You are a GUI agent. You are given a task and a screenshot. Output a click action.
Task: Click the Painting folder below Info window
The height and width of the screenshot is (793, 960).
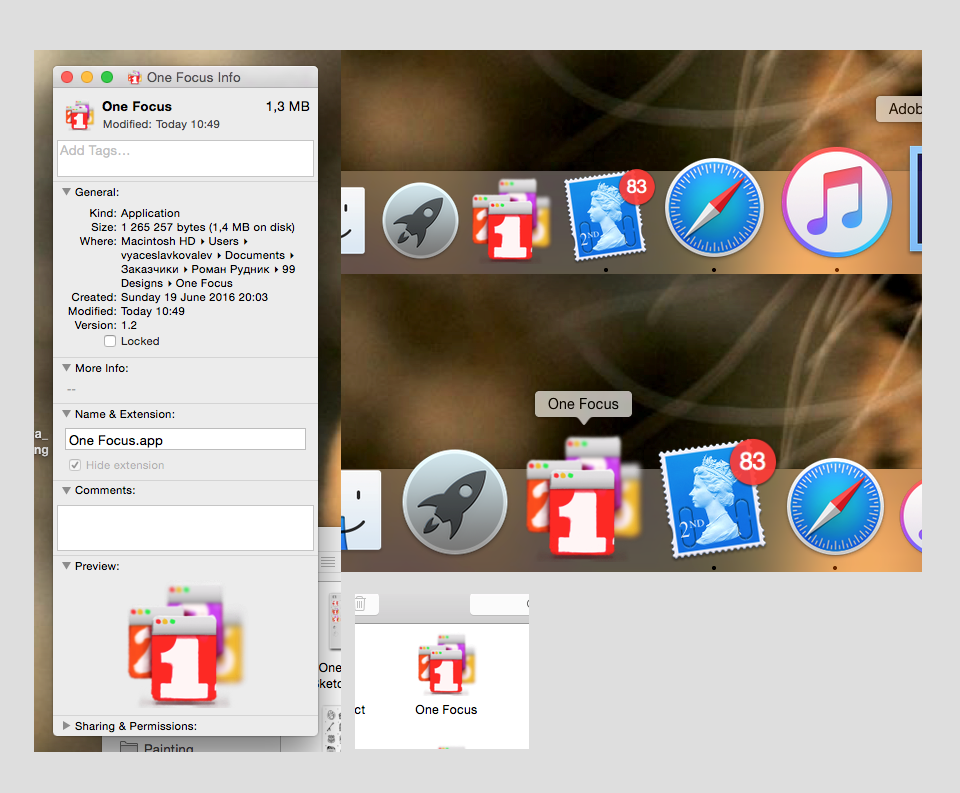[157, 747]
